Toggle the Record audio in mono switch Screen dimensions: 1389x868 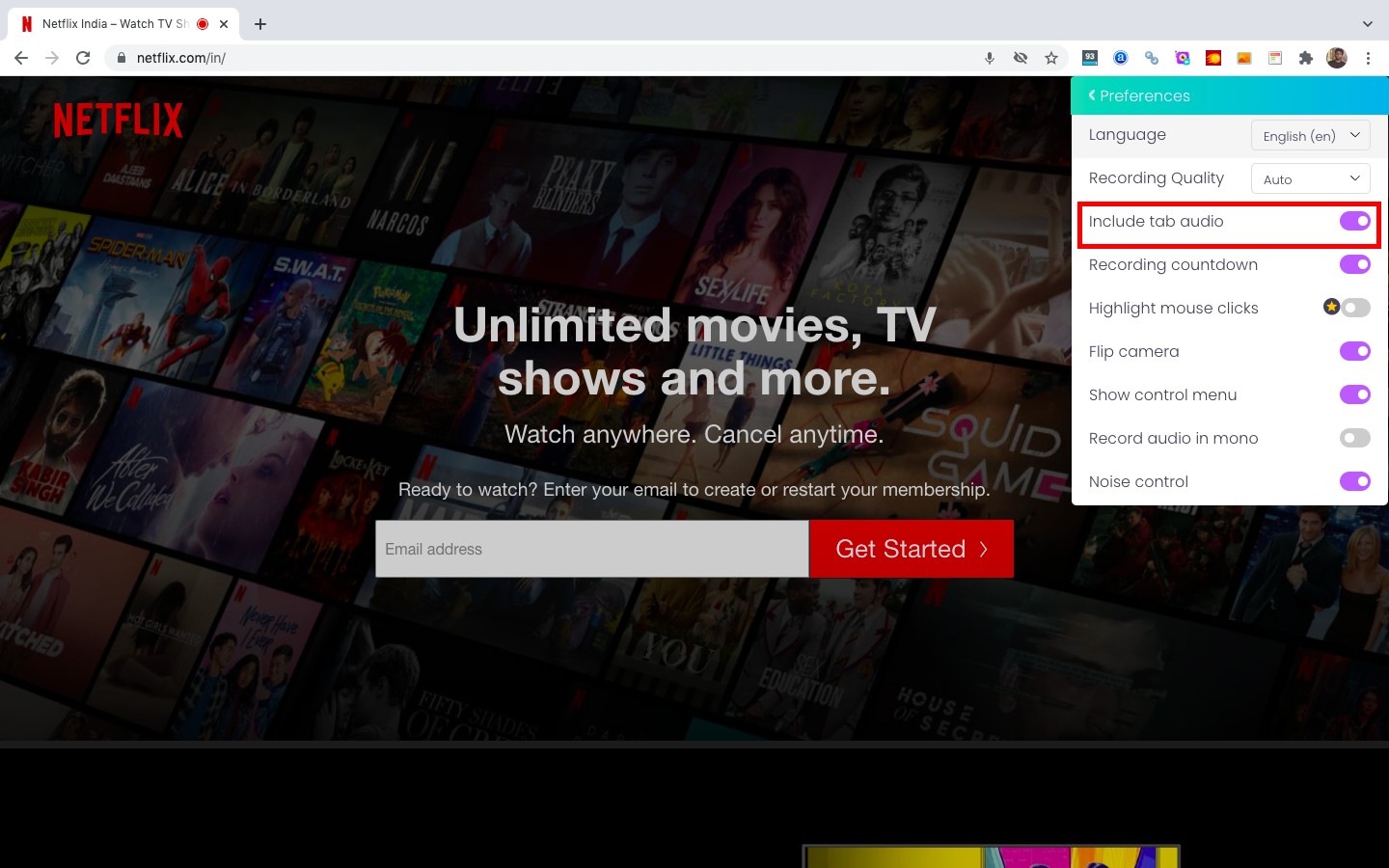pos(1353,438)
